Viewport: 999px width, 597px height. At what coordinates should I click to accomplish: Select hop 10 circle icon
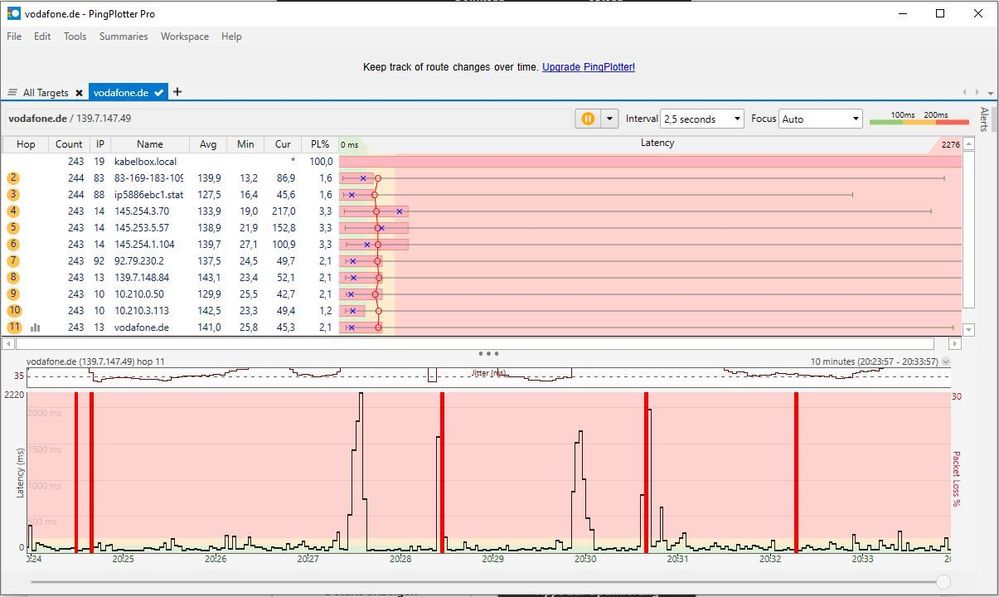[x=14, y=310]
